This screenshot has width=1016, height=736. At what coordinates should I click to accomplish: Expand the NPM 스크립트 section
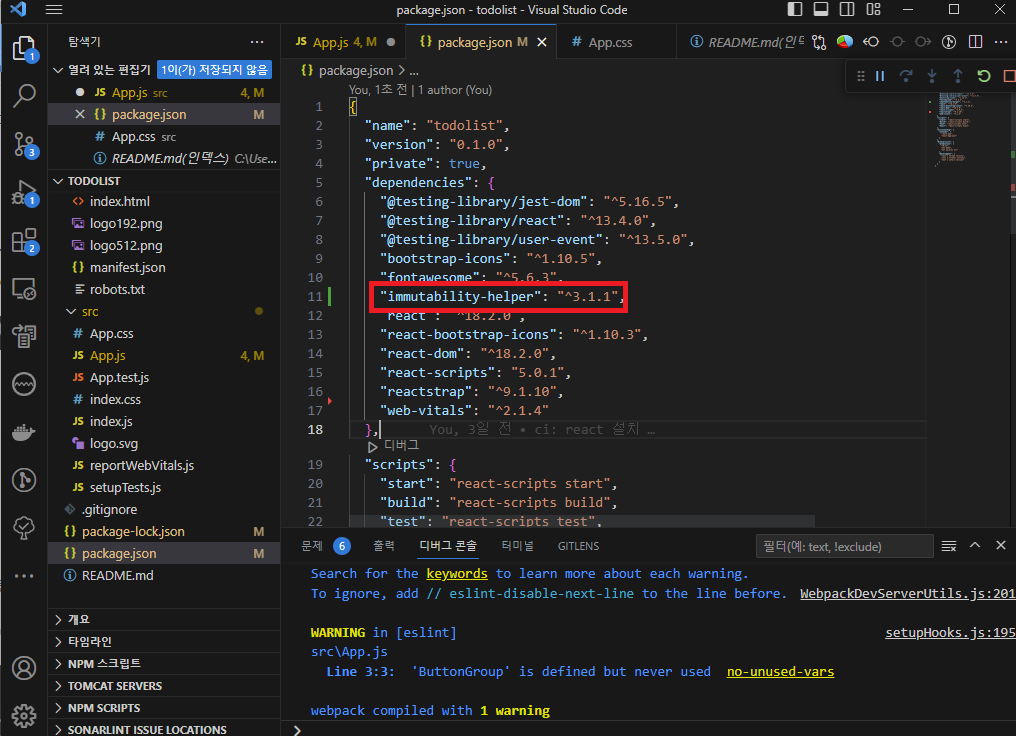coord(165,663)
